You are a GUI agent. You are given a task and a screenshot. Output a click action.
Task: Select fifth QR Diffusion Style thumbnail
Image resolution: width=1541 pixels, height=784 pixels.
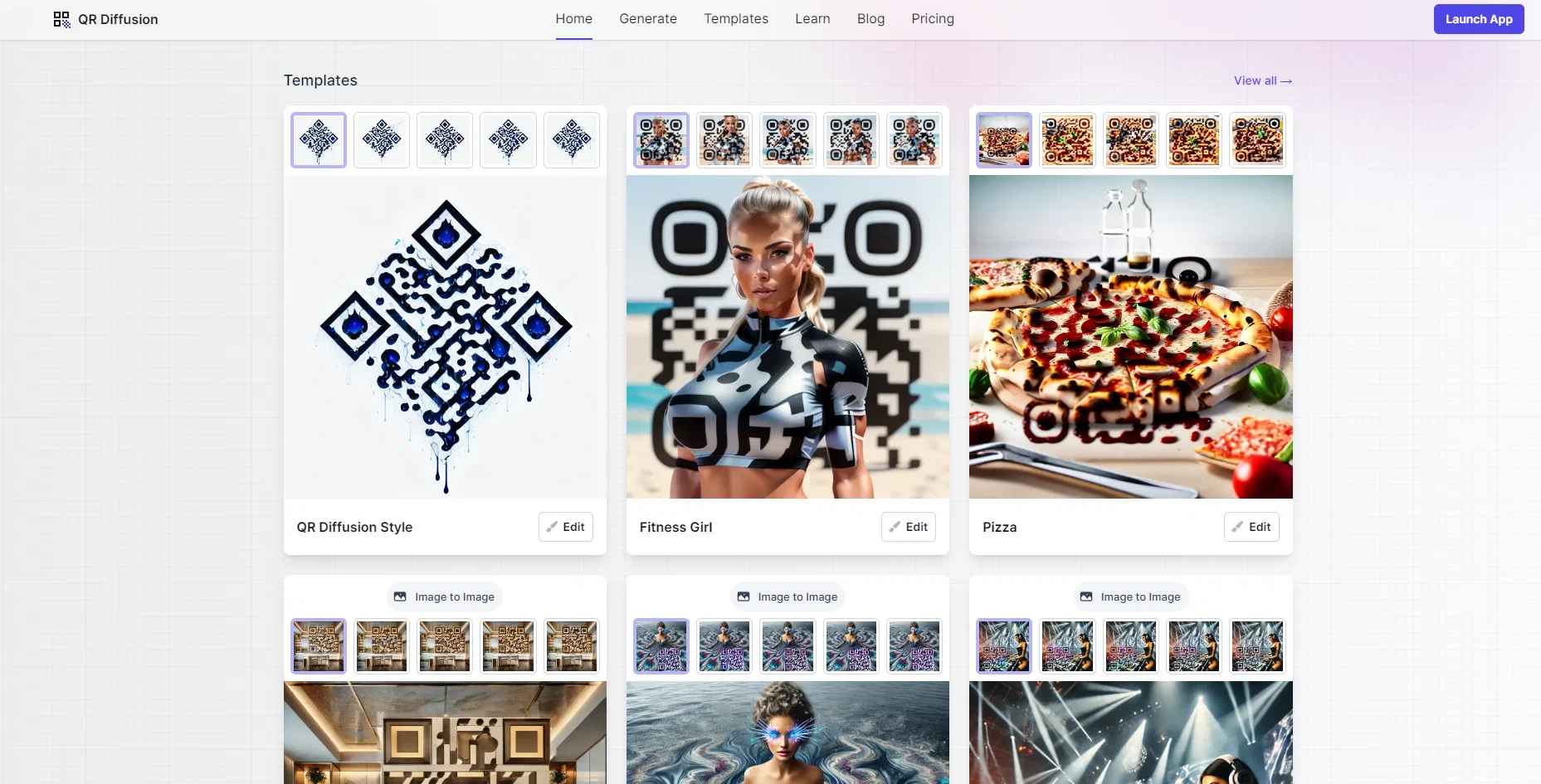[x=572, y=140]
